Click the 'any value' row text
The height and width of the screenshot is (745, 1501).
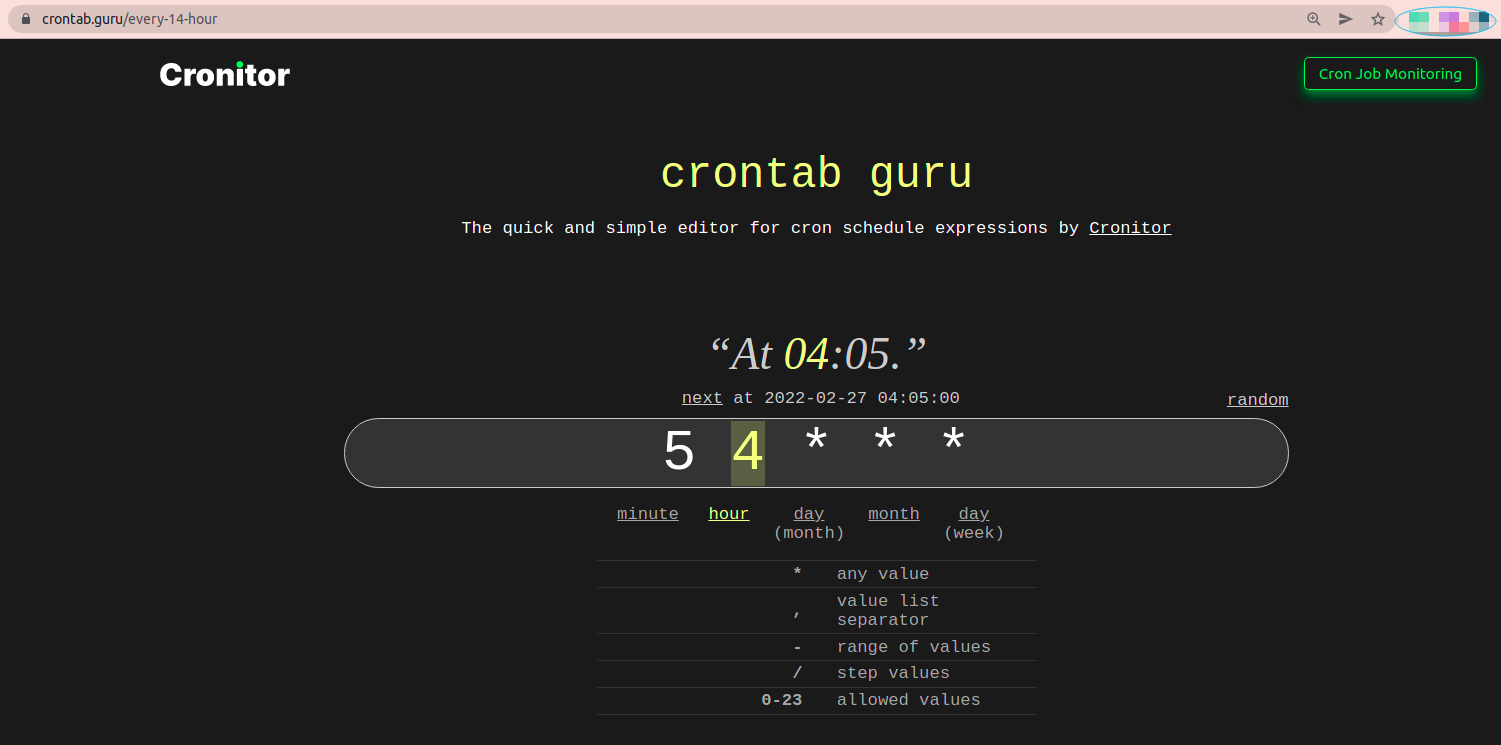(883, 574)
